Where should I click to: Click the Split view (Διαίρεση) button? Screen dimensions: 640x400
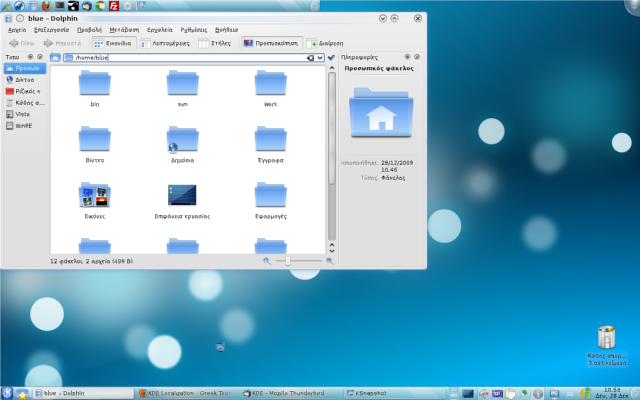[x=325, y=43]
